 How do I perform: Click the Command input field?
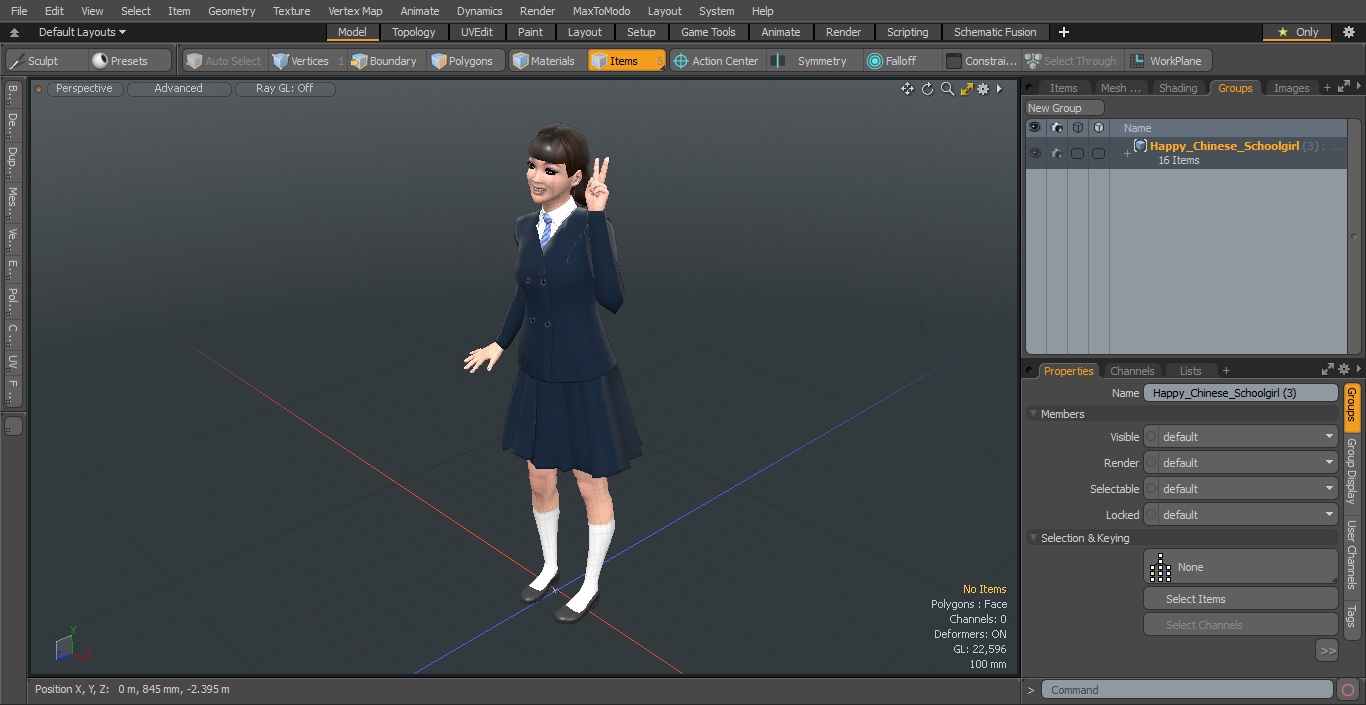click(1187, 690)
